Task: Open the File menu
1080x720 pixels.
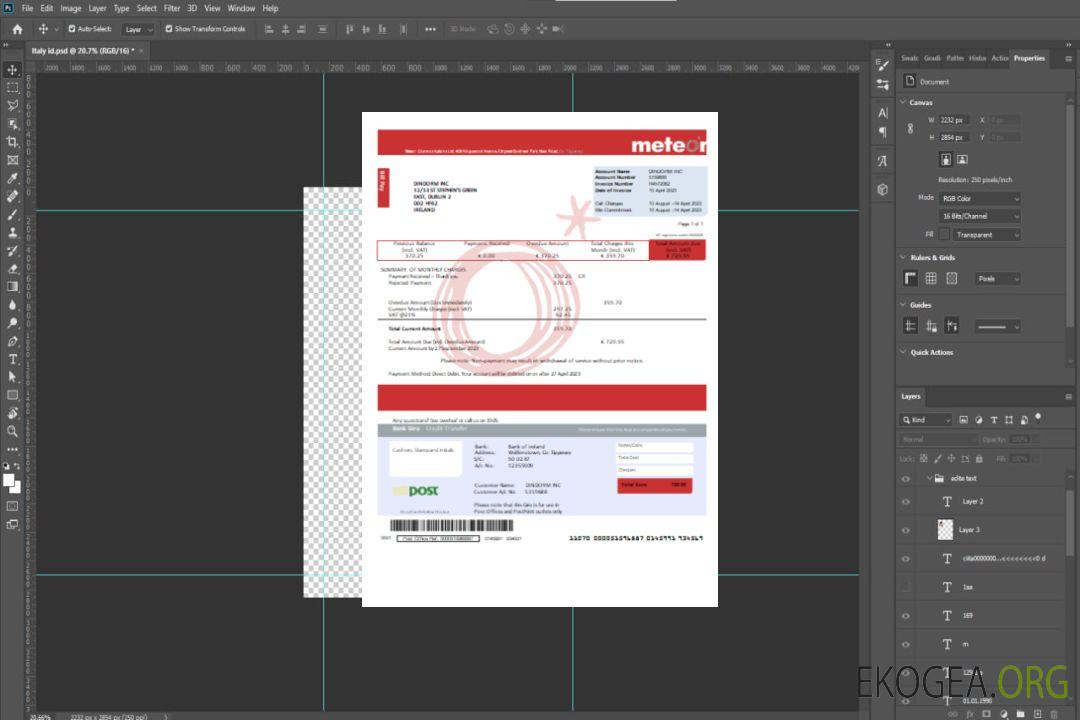Action: (27, 8)
